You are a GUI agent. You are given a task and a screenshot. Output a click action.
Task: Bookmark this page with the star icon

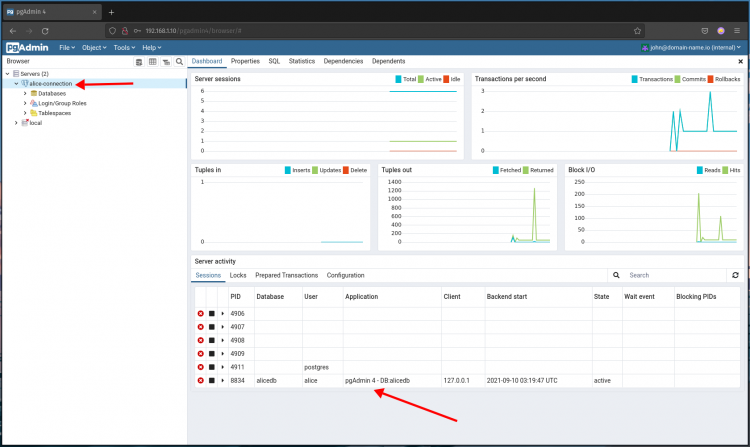click(x=637, y=31)
